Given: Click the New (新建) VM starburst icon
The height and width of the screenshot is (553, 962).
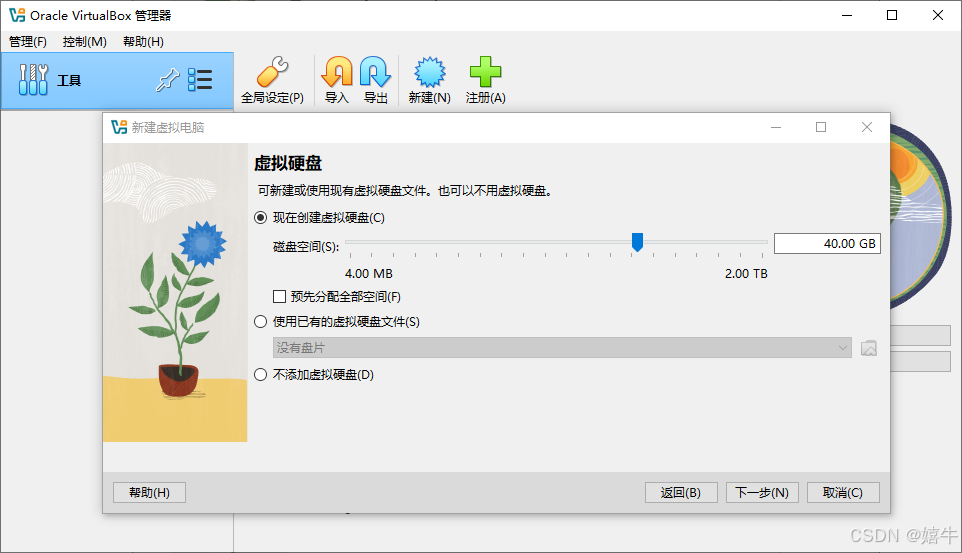Looking at the screenshot, I should click(x=429, y=72).
